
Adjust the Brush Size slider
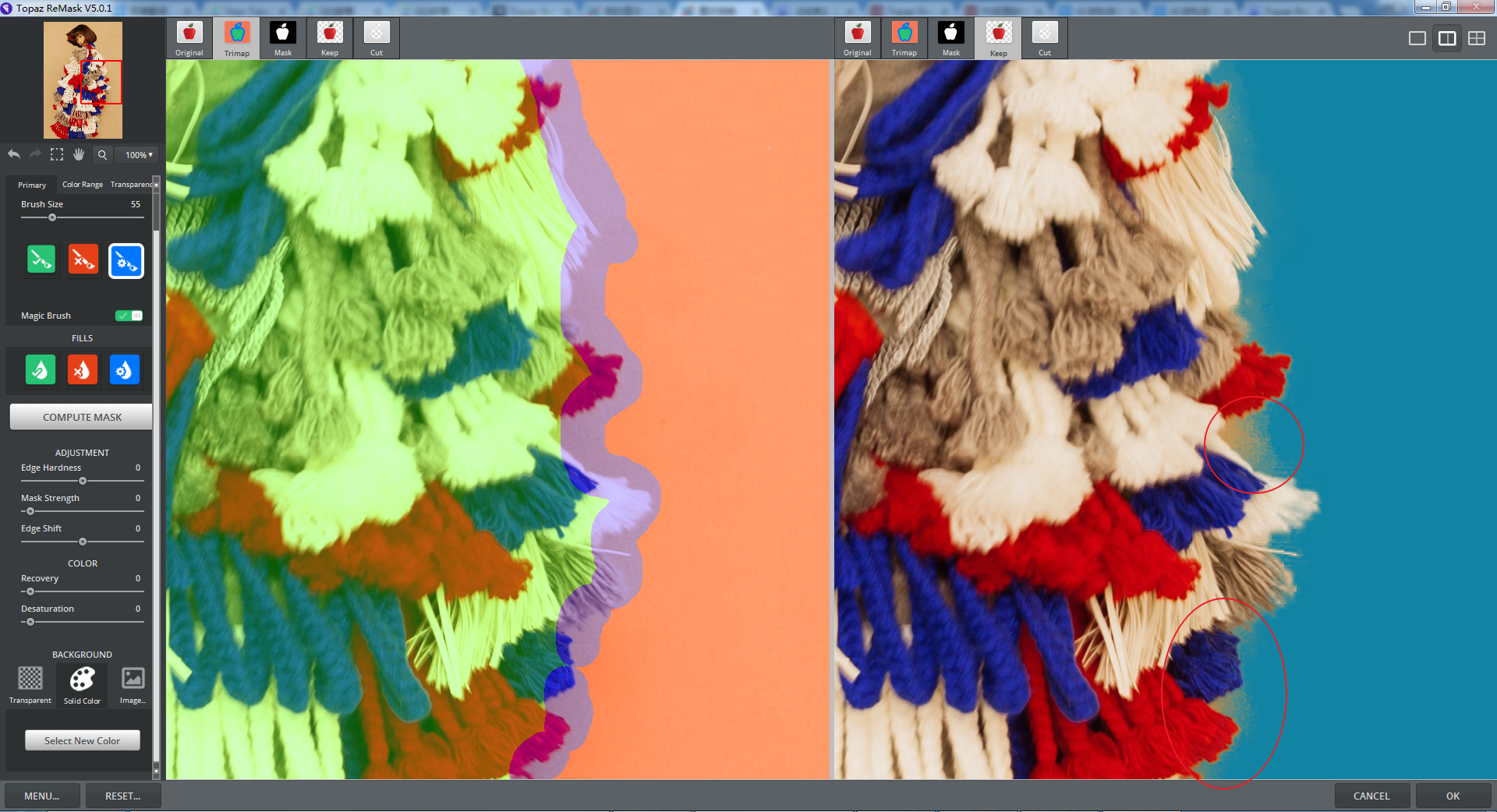pyautogui.click(x=83, y=217)
